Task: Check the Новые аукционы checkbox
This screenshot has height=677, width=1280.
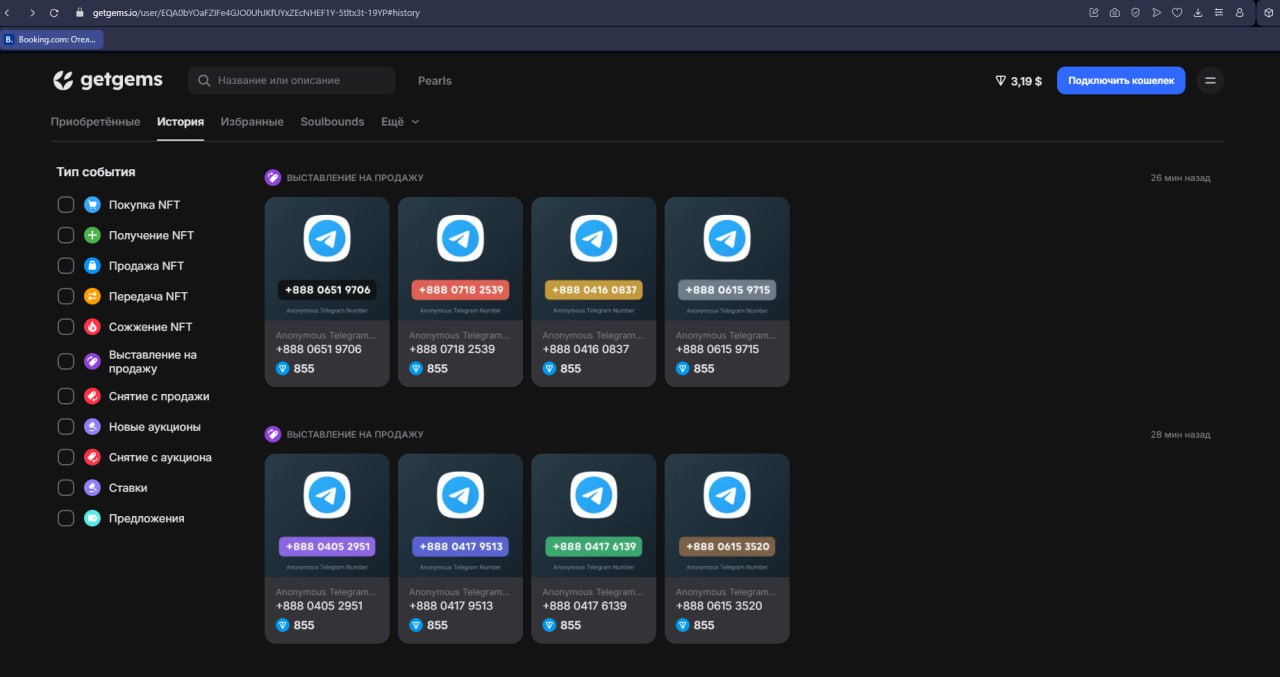Action: 66,427
